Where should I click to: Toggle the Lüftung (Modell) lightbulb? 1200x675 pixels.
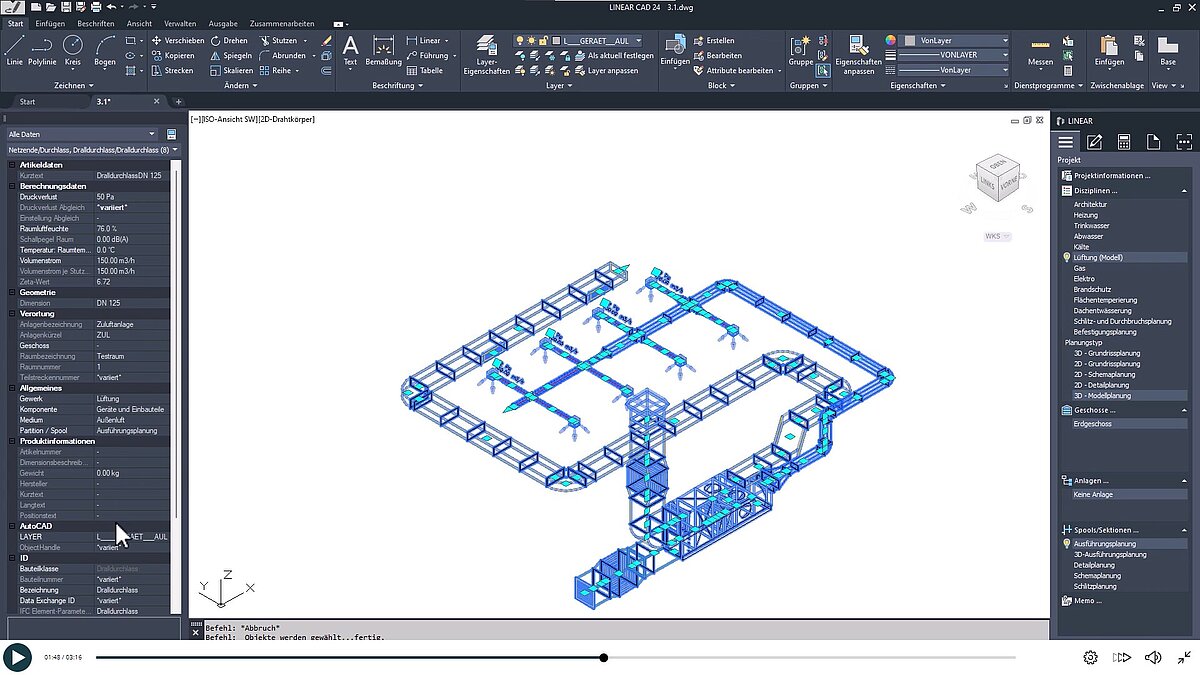(1067, 258)
